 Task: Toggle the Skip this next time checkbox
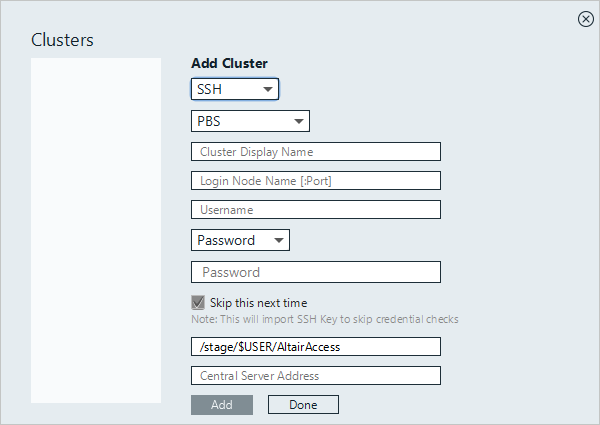pyautogui.click(x=198, y=302)
